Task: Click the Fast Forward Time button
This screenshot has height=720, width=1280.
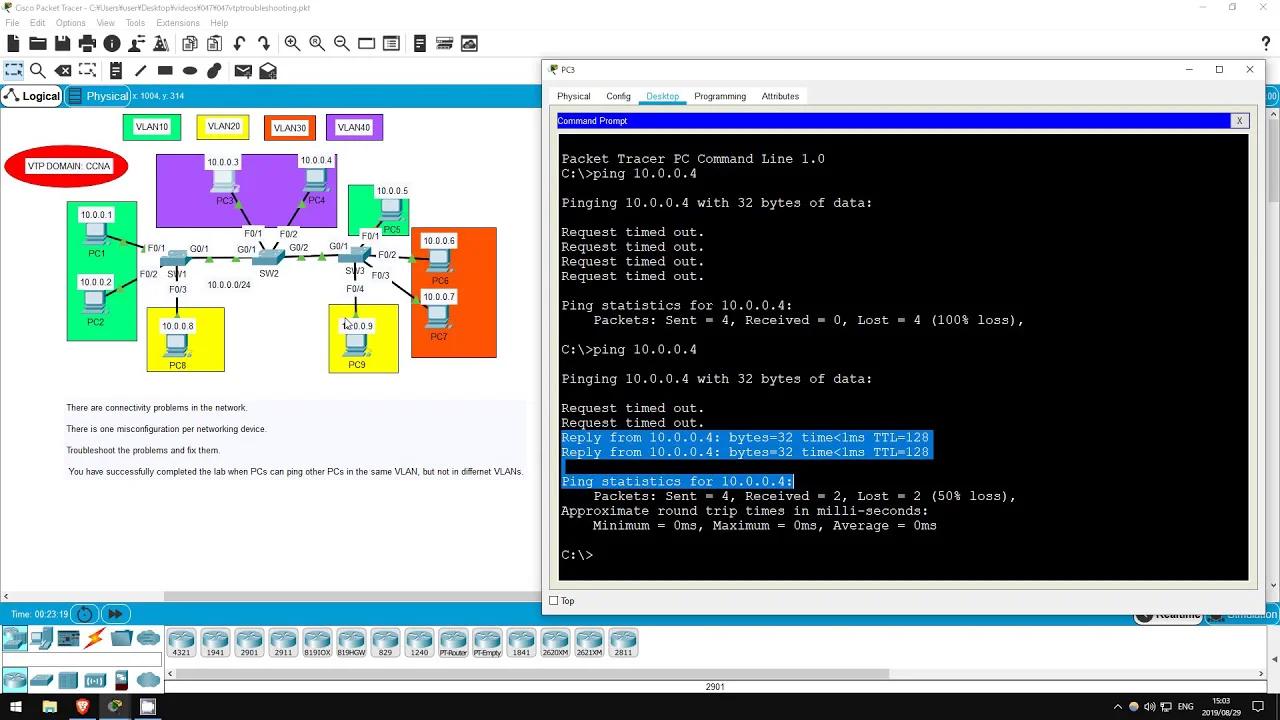Action: pos(114,613)
